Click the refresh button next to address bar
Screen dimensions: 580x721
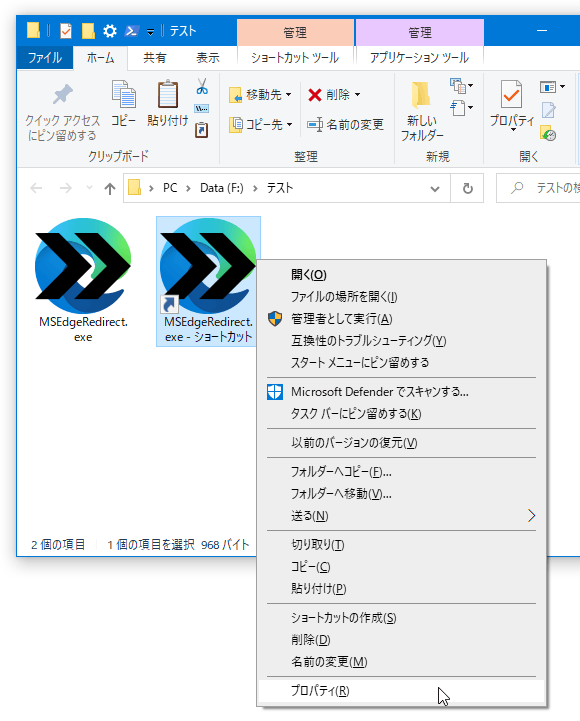(467, 189)
